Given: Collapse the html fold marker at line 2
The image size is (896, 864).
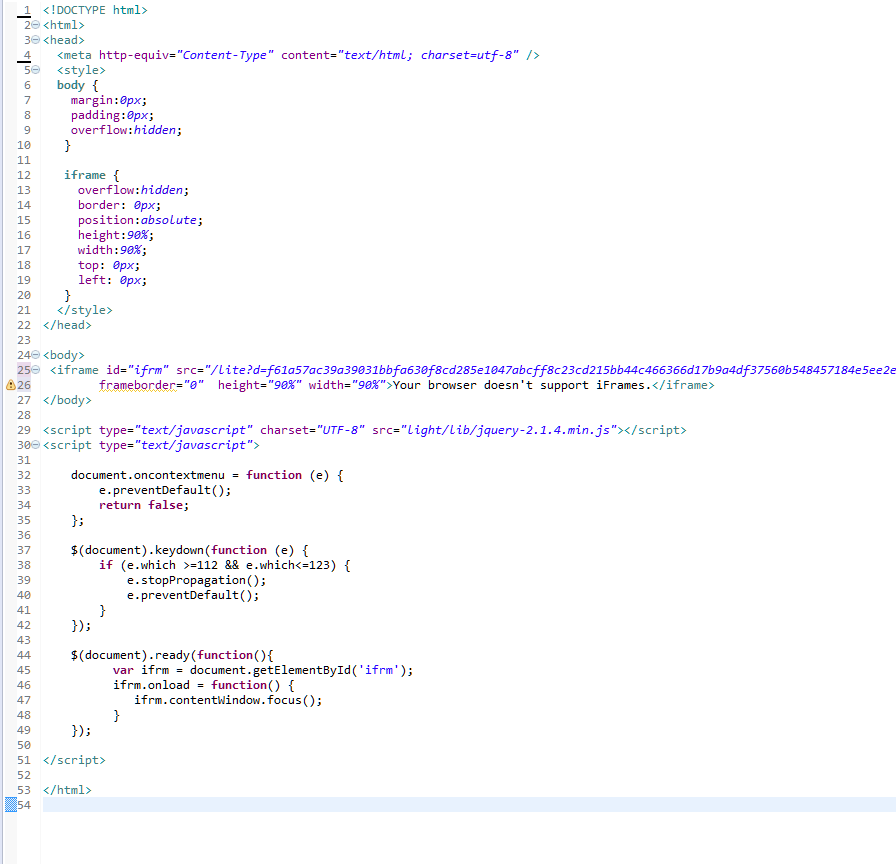Looking at the screenshot, I should pos(35,25).
